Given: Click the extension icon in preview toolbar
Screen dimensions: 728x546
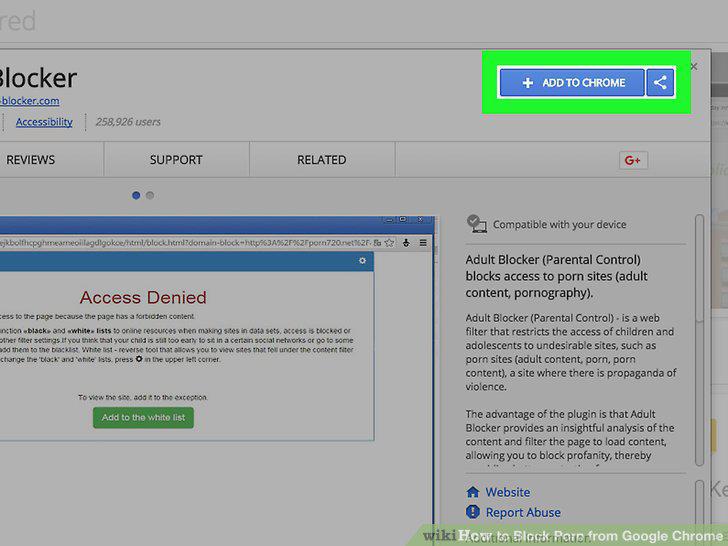Looking at the screenshot, I should (406, 243).
